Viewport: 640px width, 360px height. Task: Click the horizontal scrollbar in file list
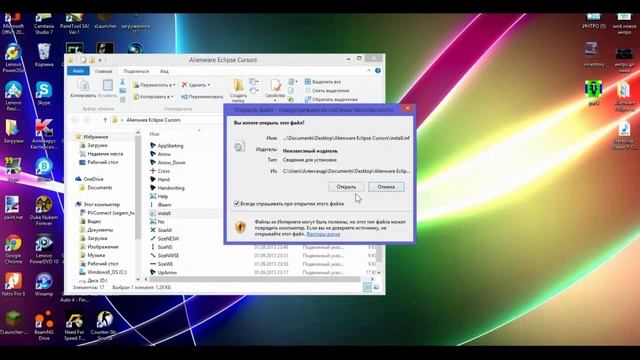point(255,280)
